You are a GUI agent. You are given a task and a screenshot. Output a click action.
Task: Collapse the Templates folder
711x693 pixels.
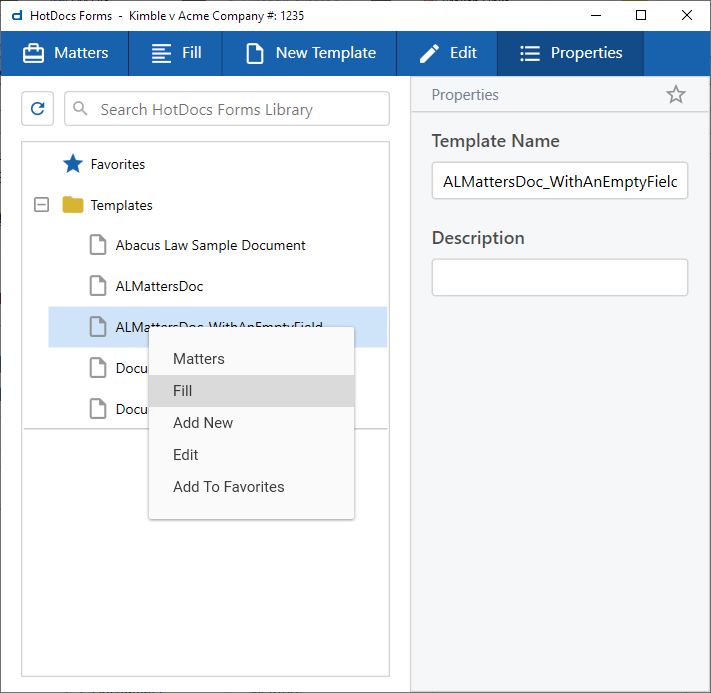tap(41, 205)
